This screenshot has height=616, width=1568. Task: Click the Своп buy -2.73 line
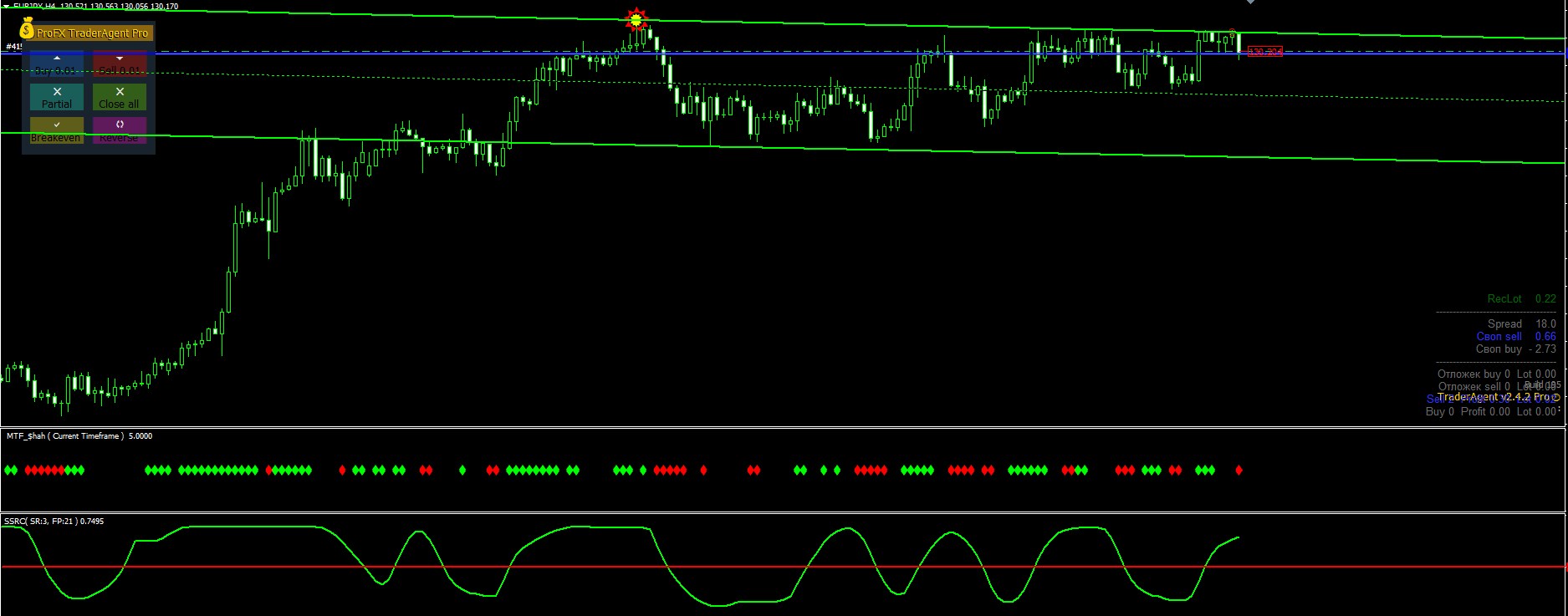point(1515,349)
